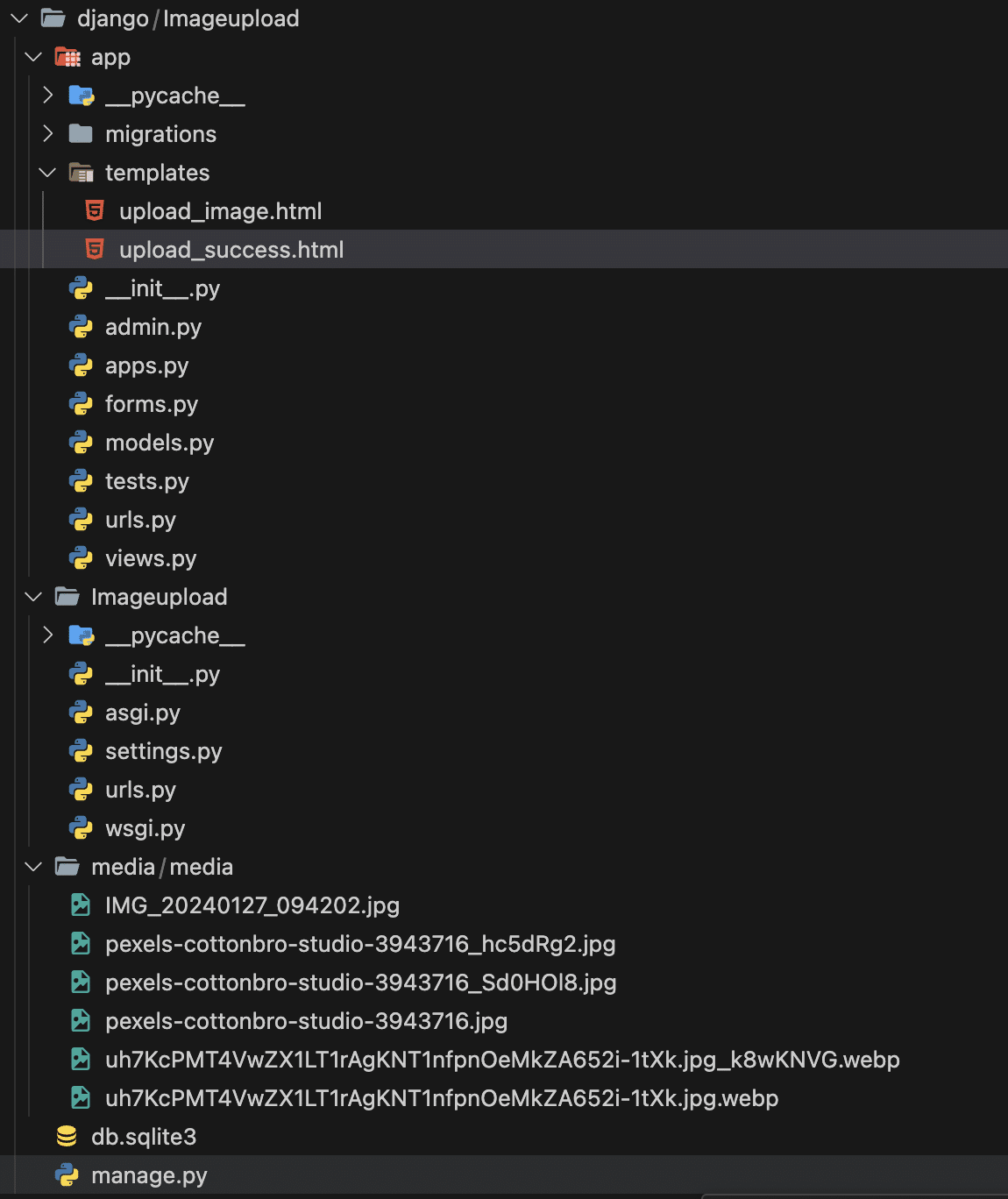Image resolution: width=1008 pixels, height=1199 pixels.
Task: Click the pycache folder icon inside app
Action: (x=81, y=95)
